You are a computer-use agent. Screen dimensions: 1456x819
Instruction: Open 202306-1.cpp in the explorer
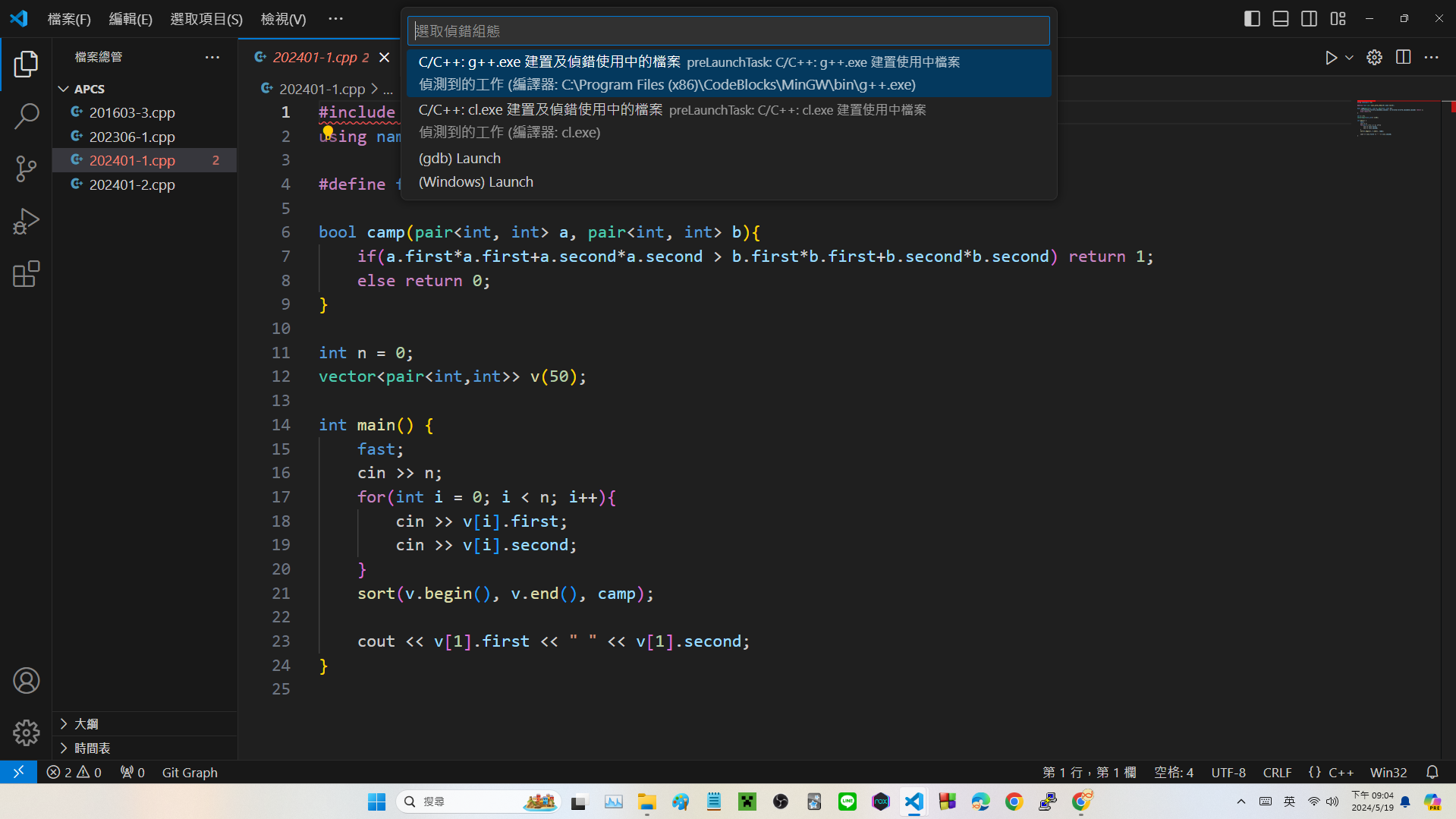pyautogui.click(x=132, y=137)
